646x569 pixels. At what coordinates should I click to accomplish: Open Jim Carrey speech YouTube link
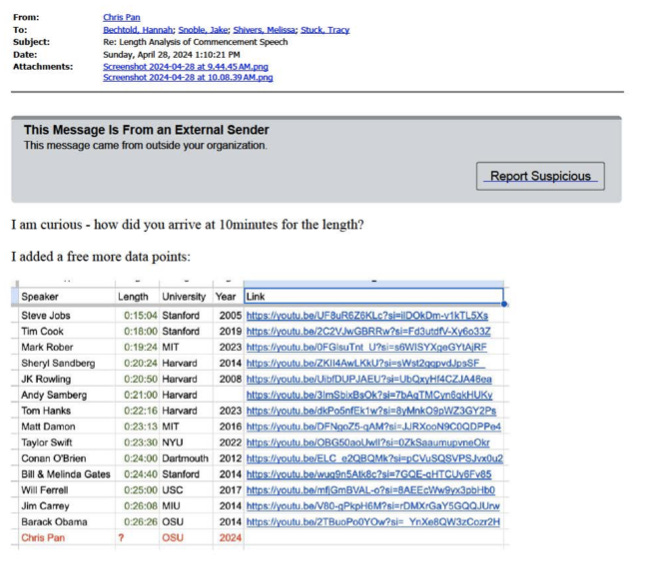(373, 506)
